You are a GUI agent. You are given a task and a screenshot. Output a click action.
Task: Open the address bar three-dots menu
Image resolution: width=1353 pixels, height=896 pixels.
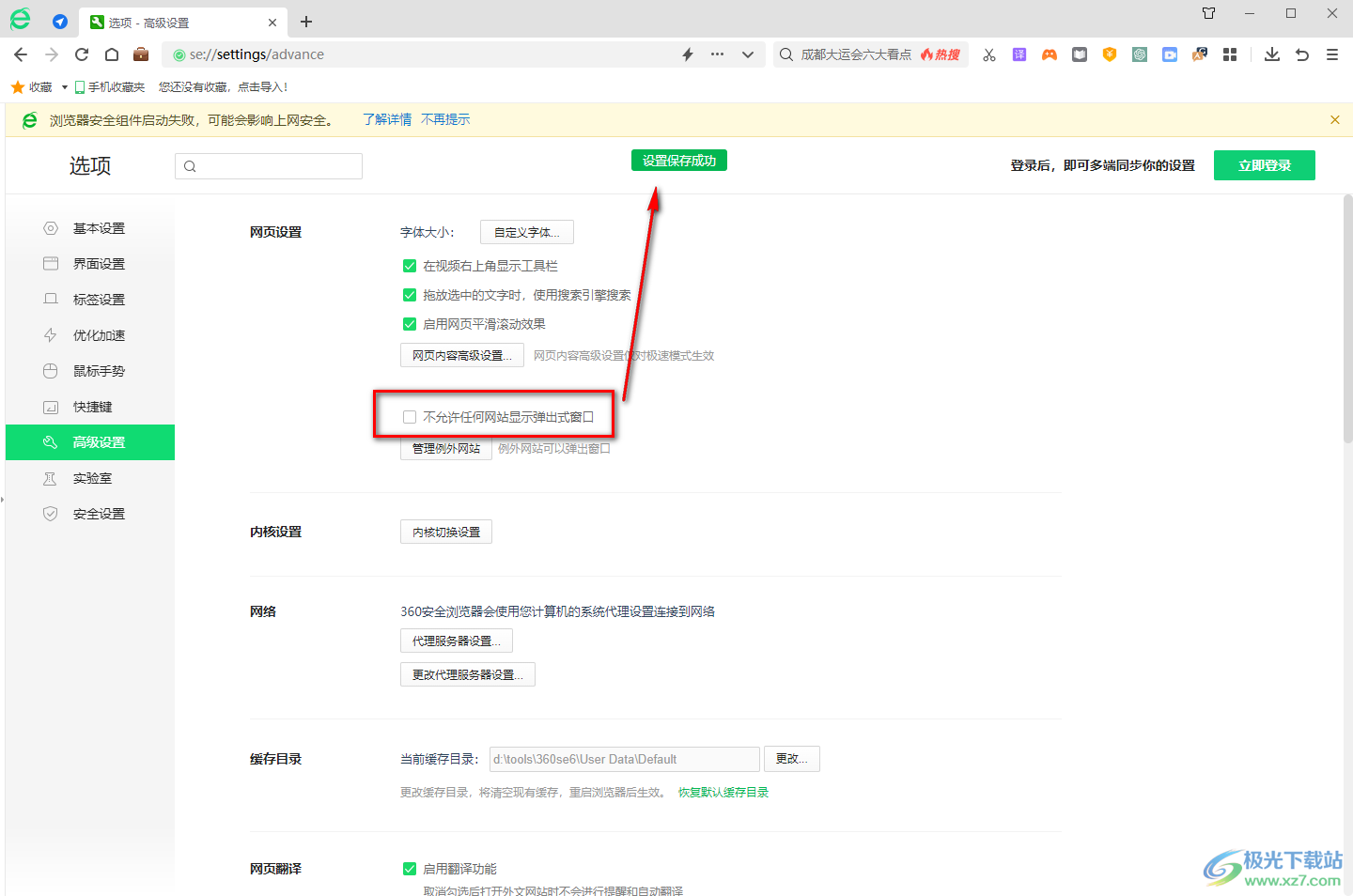718,54
